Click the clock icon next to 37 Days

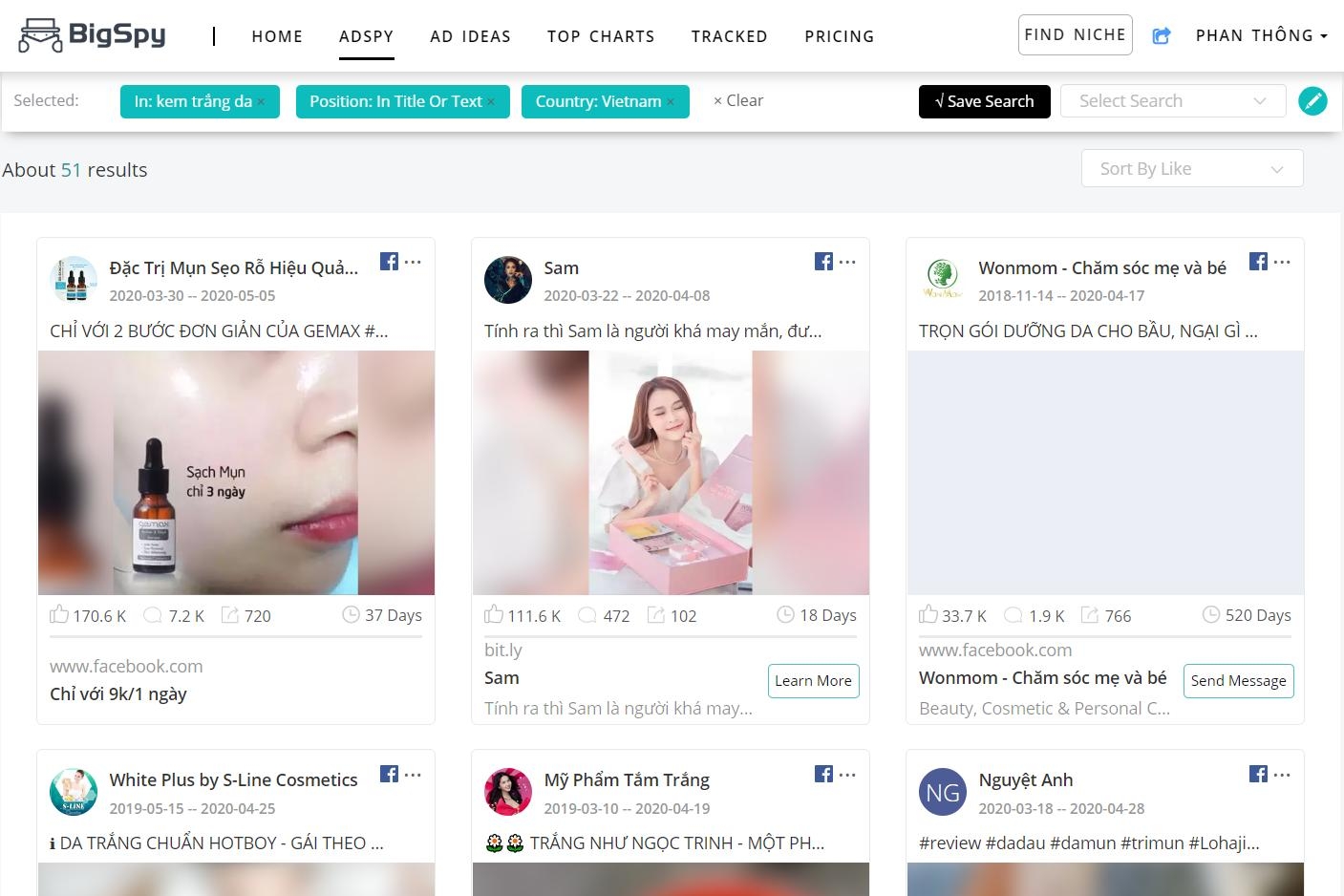pos(351,614)
